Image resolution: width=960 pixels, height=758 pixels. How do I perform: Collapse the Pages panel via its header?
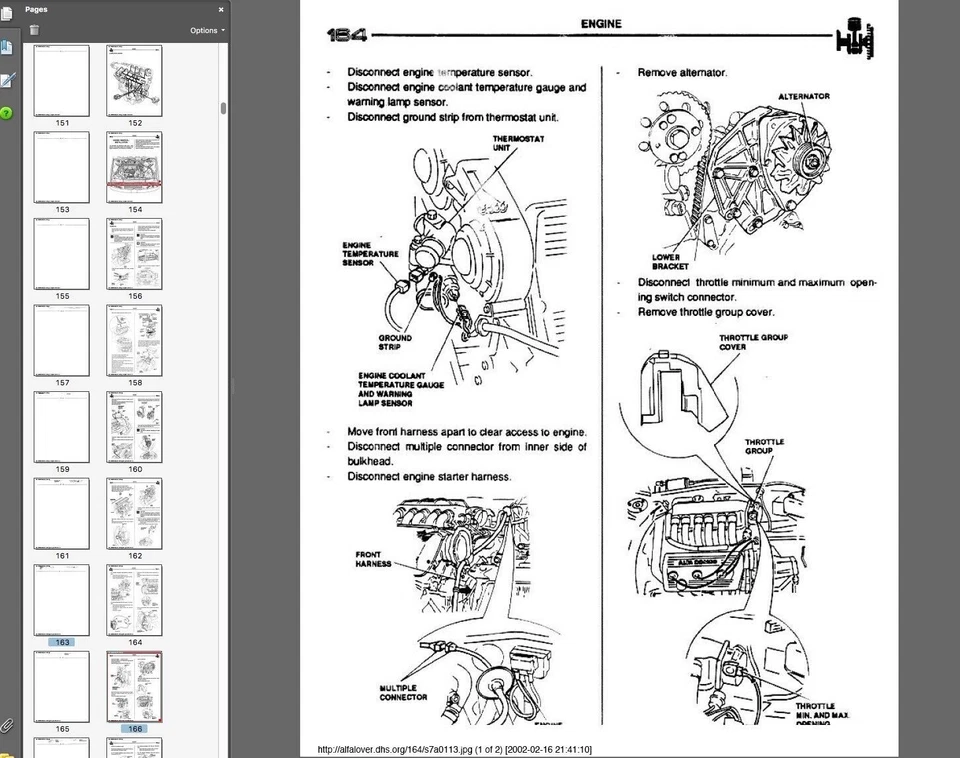coord(220,9)
